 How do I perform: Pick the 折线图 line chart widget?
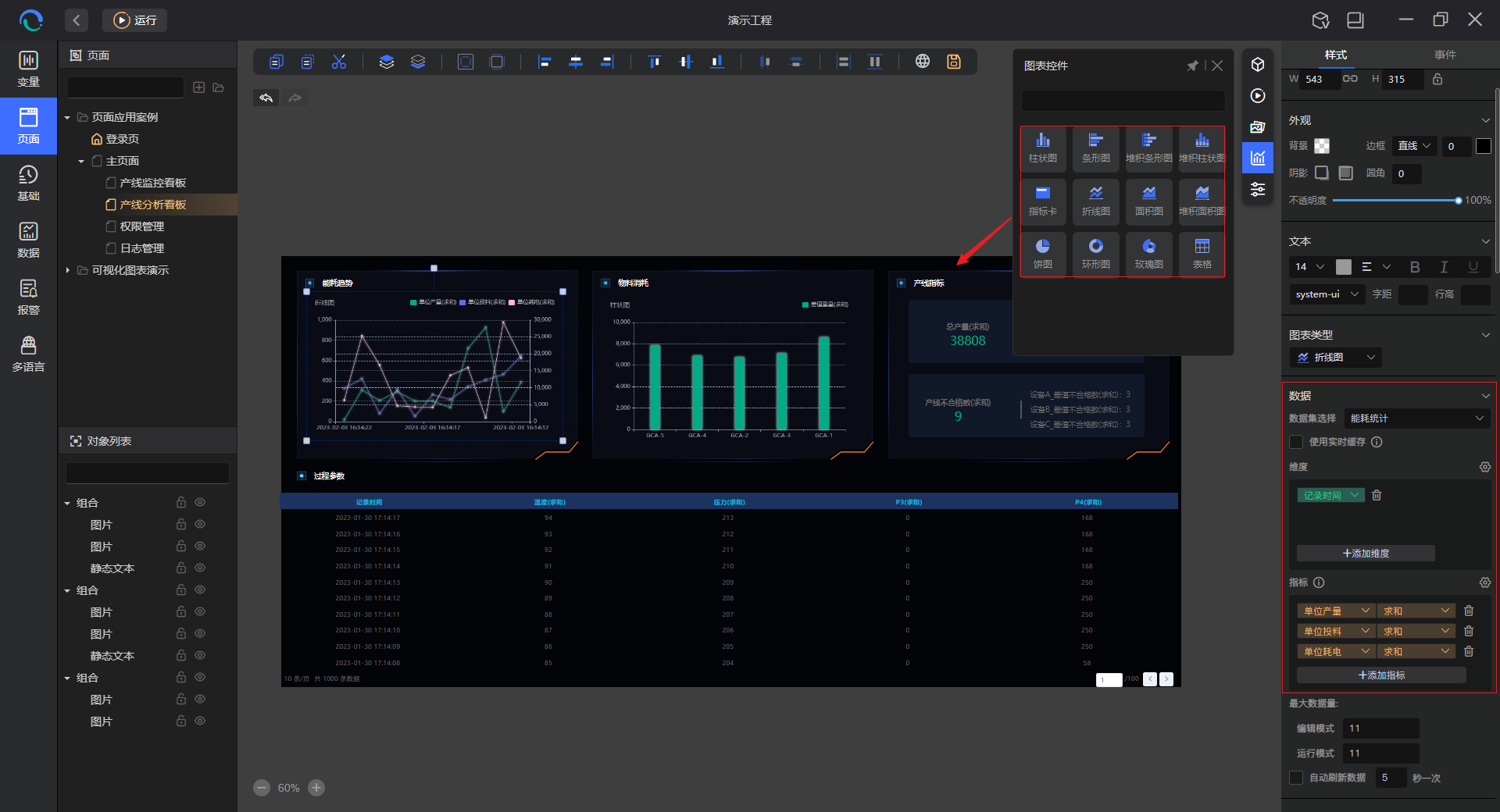(x=1095, y=201)
